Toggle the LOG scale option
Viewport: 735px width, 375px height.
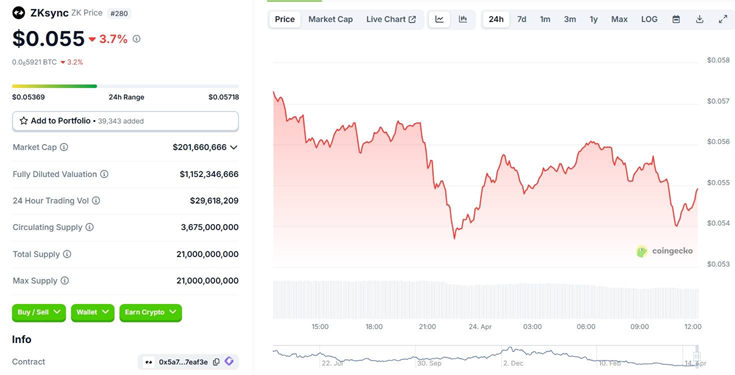(x=649, y=19)
